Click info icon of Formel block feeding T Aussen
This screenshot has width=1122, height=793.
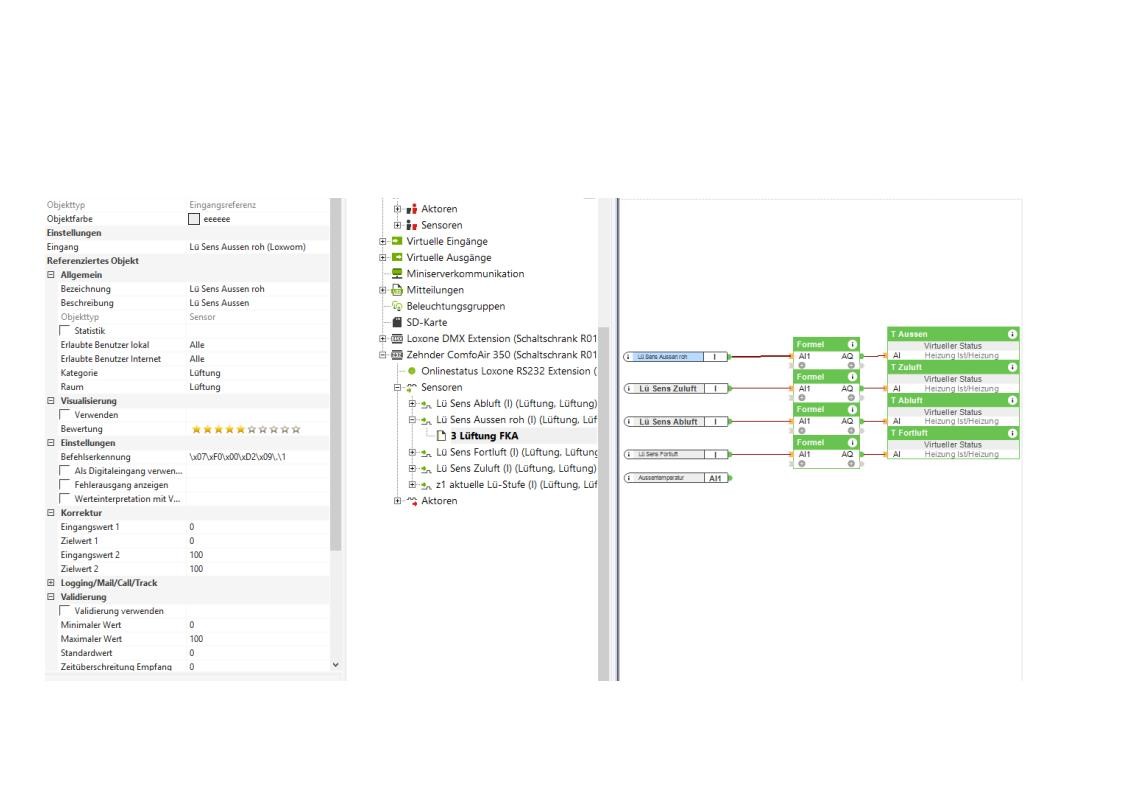click(x=852, y=344)
